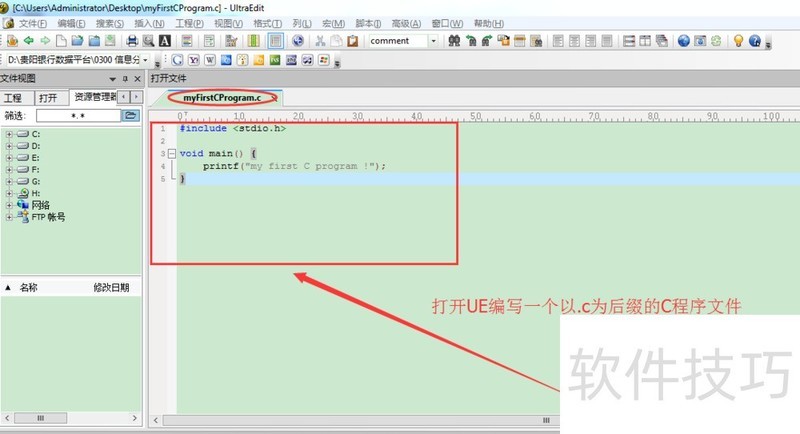The height and width of the screenshot is (434, 800).
Task: Click the Wikipedia toolbar icon
Action: [210, 60]
